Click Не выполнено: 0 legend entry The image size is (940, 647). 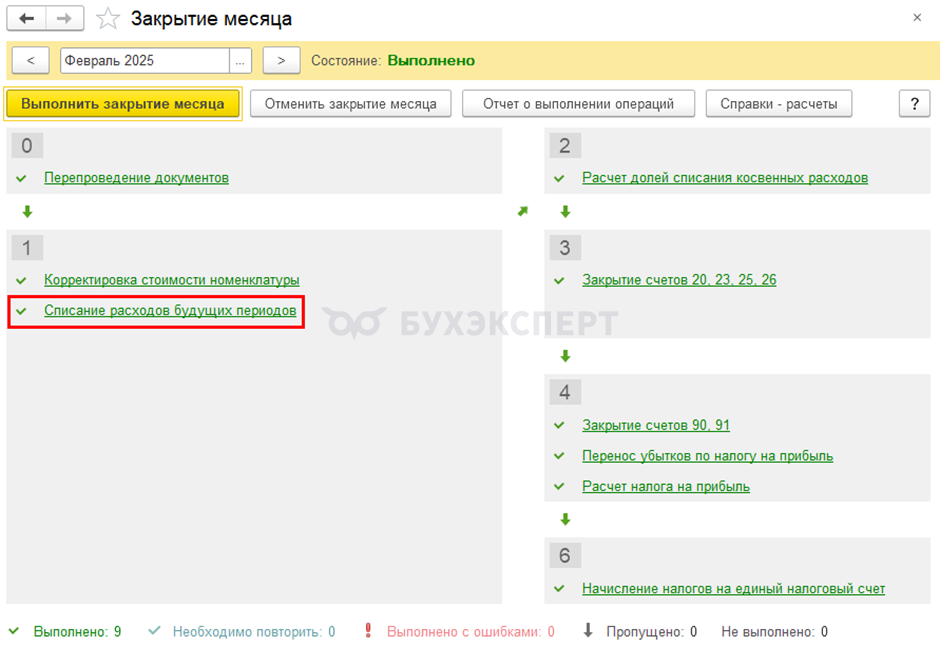click(x=775, y=631)
